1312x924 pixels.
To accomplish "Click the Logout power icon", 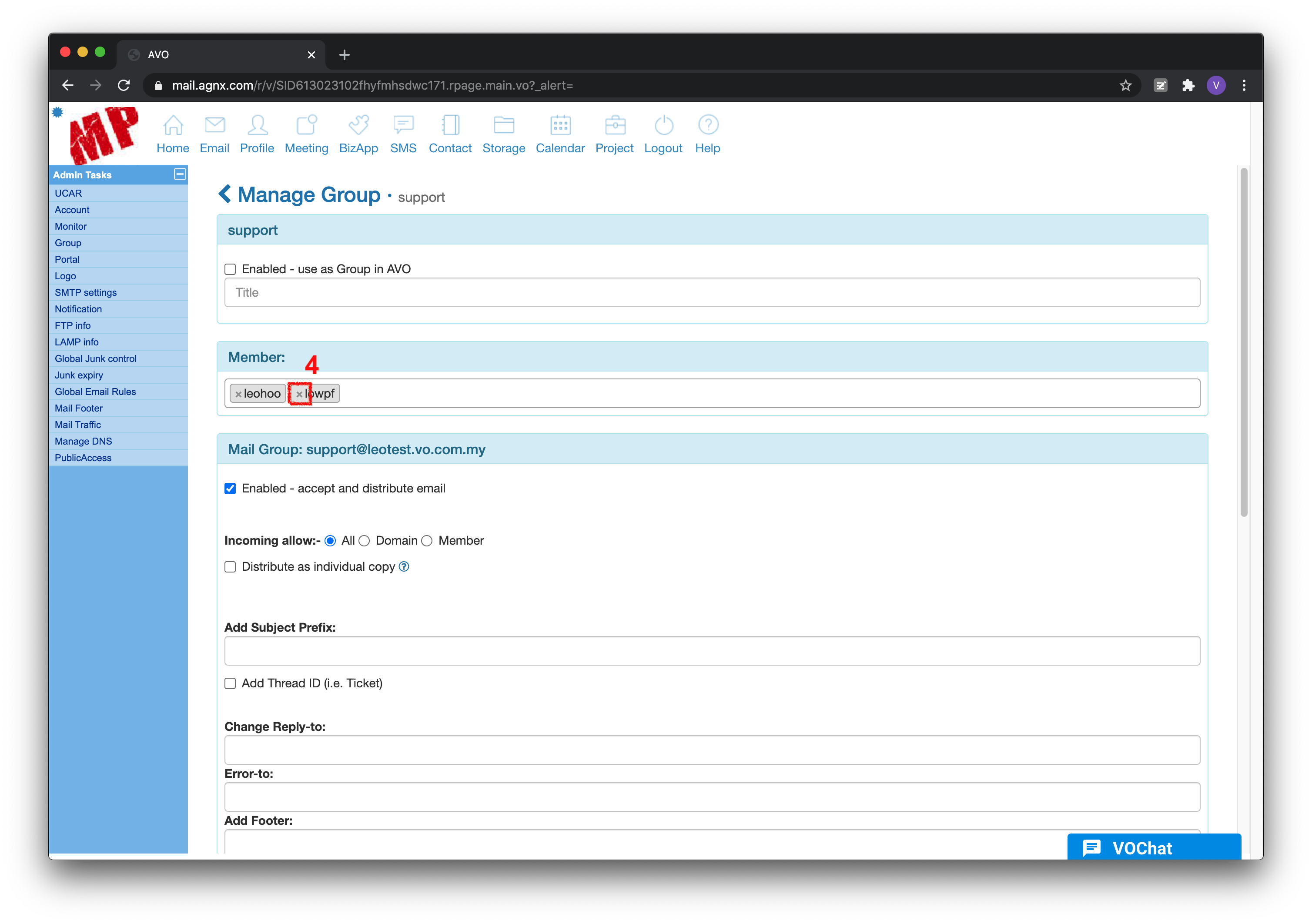I will click(x=663, y=125).
